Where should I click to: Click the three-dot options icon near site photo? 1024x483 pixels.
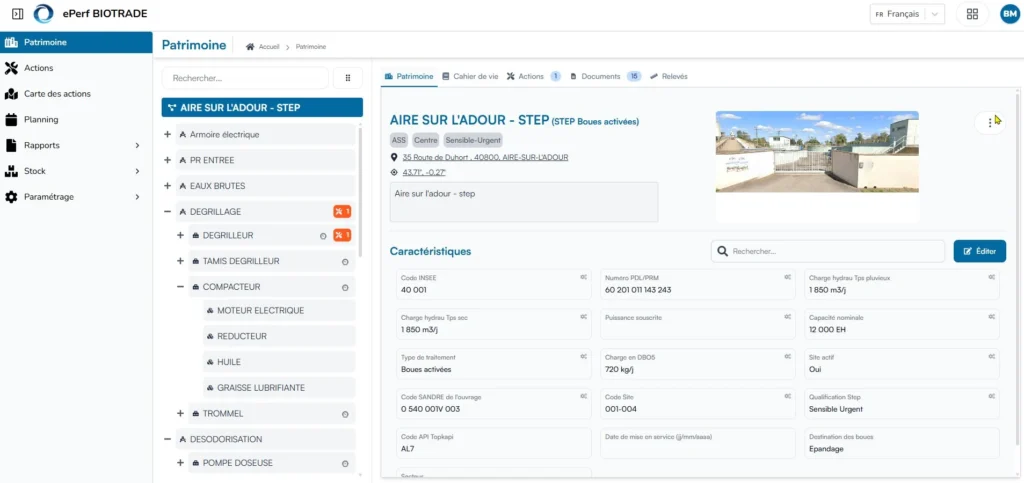pos(990,122)
